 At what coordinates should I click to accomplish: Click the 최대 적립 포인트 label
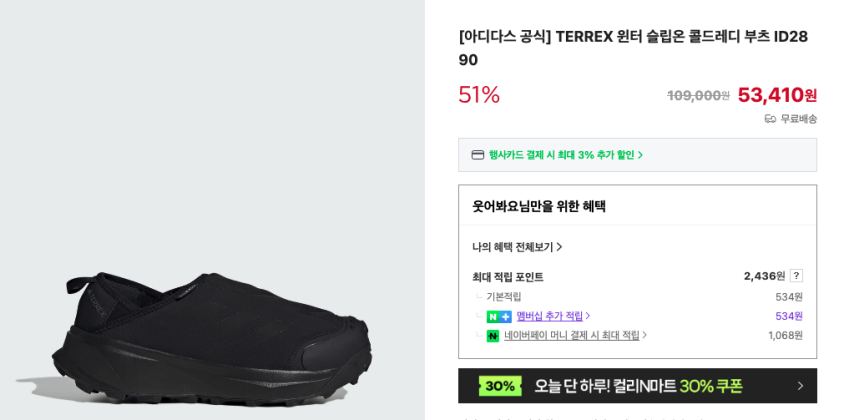coord(508,277)
